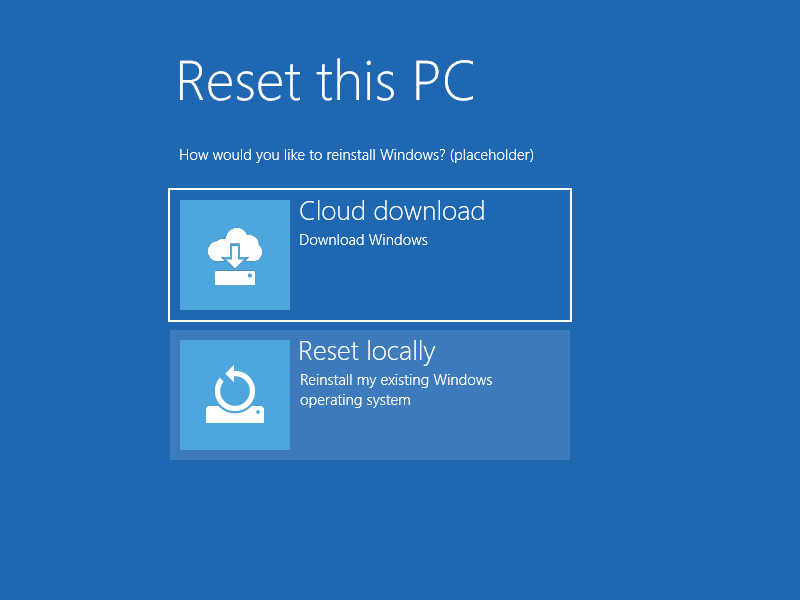Click the How would you like to reinstall prompt
Image resolution: width=800 pixels, height=600 pixels.
tap(355, 155)
